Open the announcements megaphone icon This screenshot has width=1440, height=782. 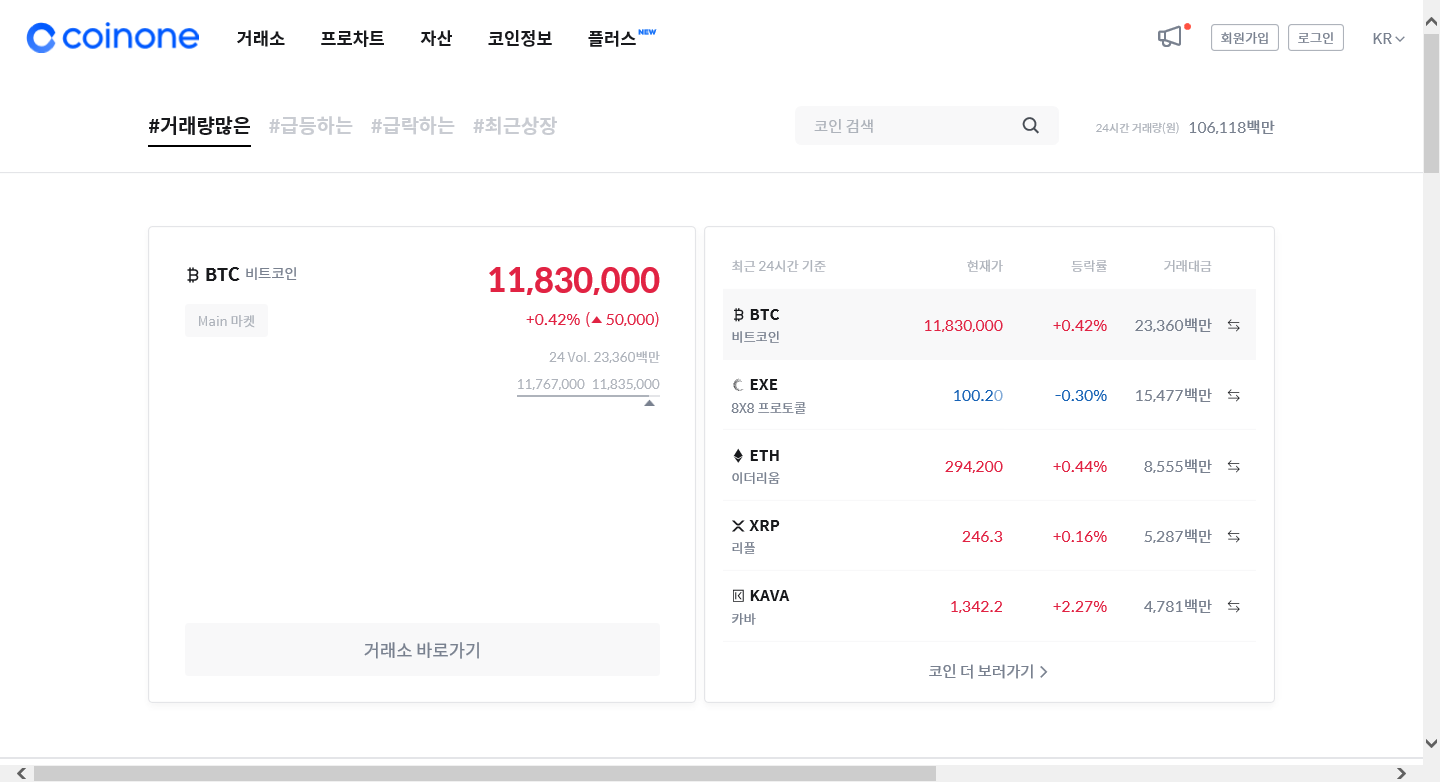1170,37
